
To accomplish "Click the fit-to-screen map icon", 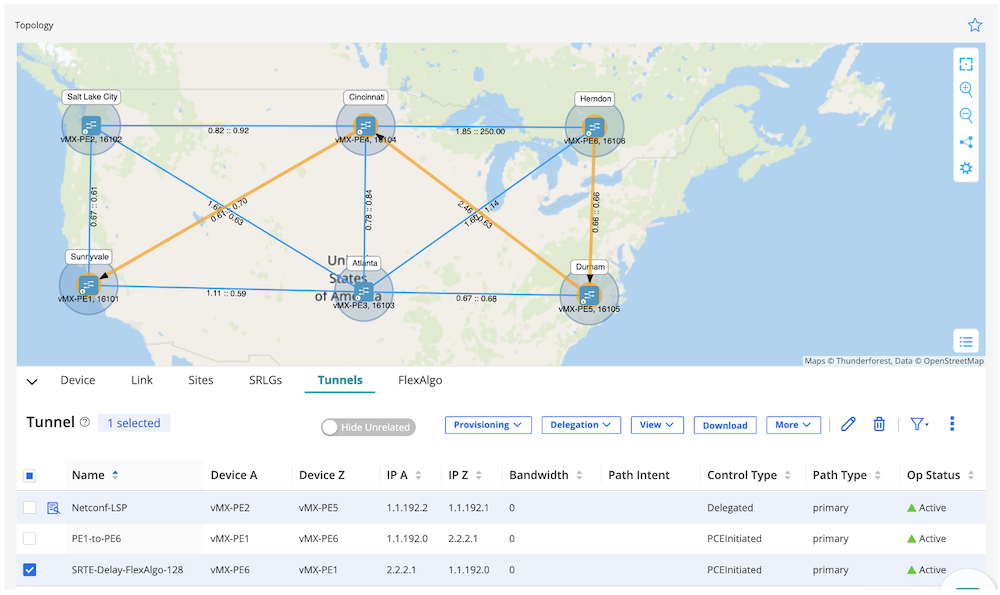I will pos(966,64).
